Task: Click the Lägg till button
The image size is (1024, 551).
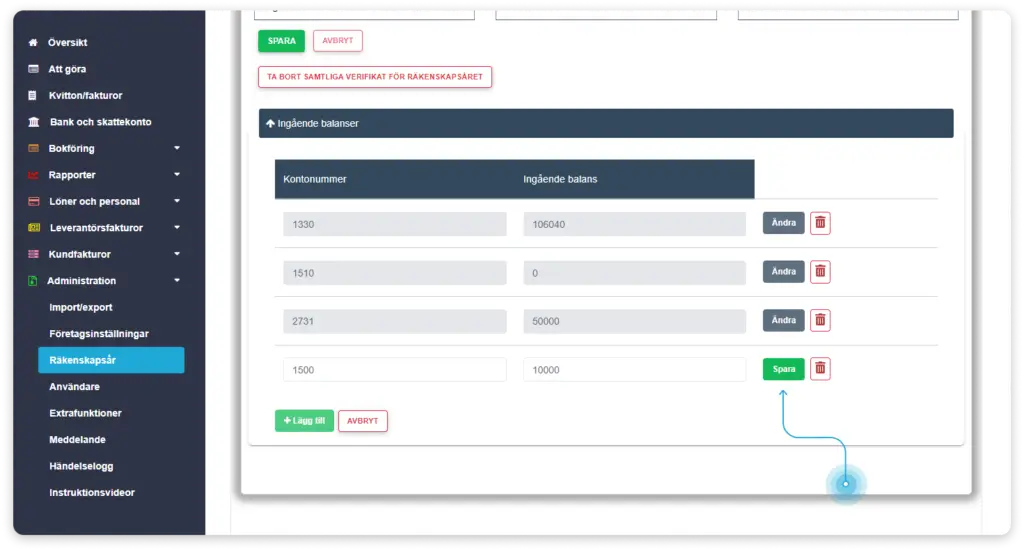Action: (304, 421)
